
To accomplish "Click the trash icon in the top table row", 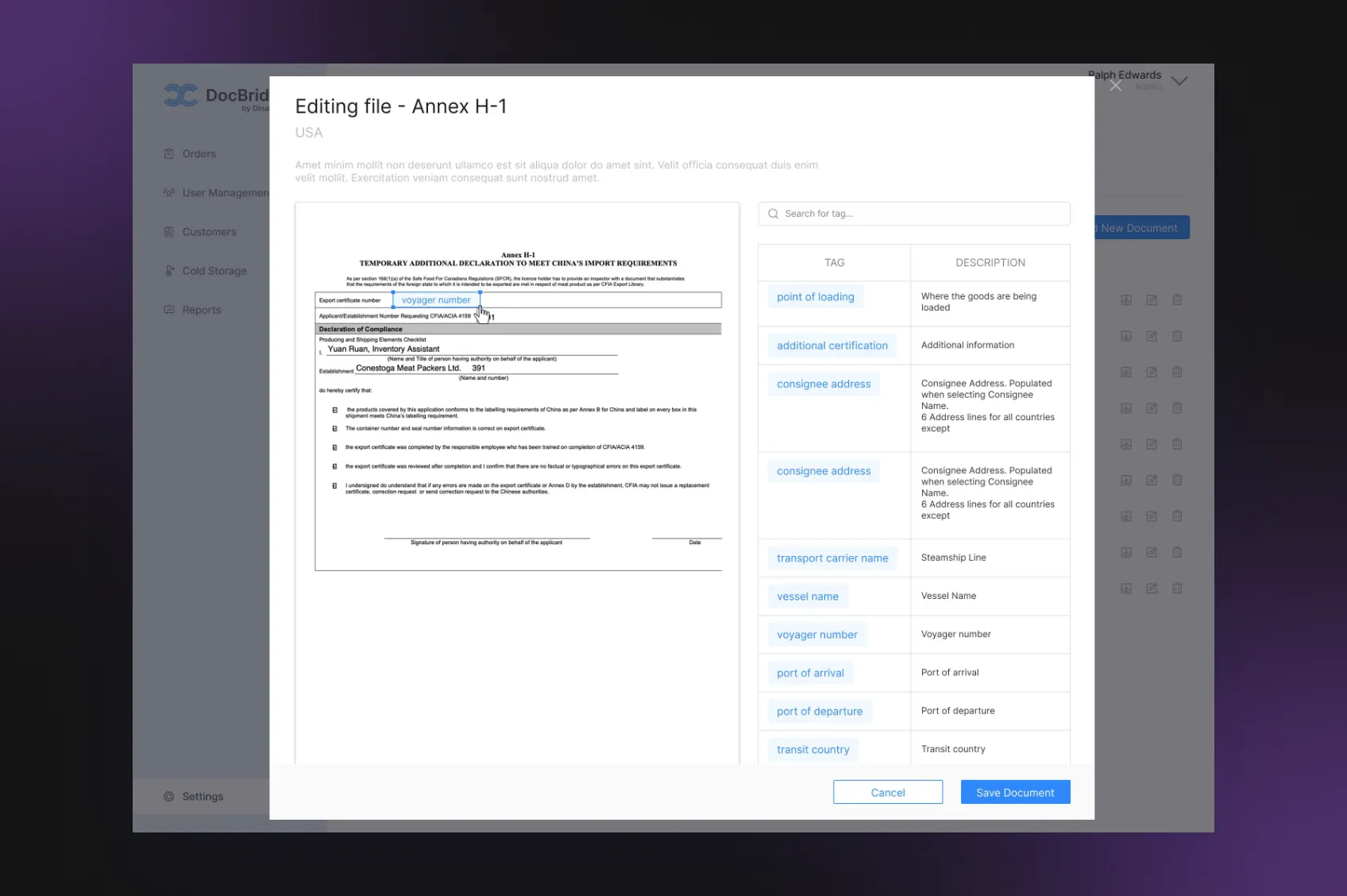I will pos(1177,300).
